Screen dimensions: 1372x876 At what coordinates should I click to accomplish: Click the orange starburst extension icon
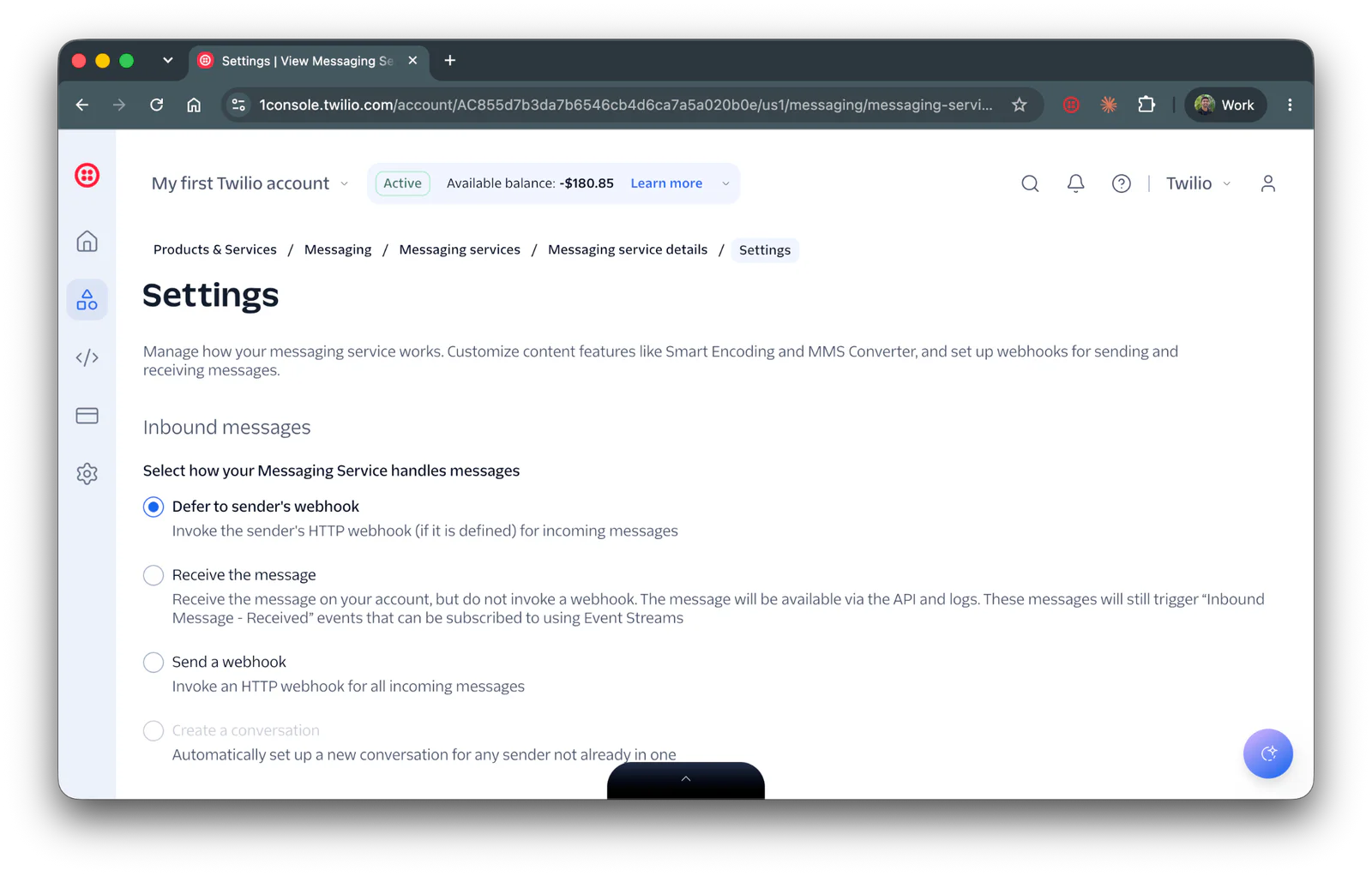point(1109,105)
